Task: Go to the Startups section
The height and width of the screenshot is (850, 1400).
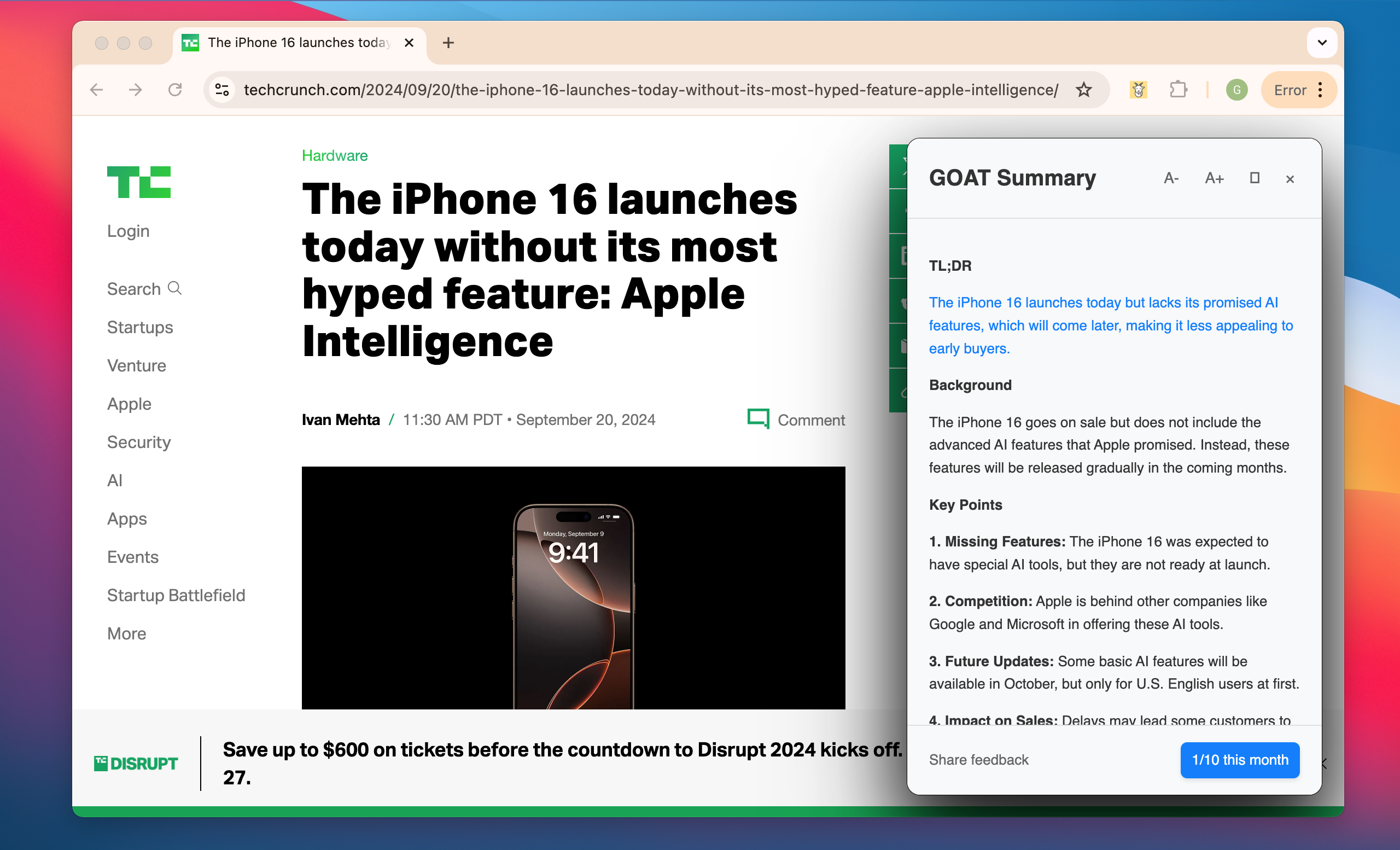Action: click(140, 327)
